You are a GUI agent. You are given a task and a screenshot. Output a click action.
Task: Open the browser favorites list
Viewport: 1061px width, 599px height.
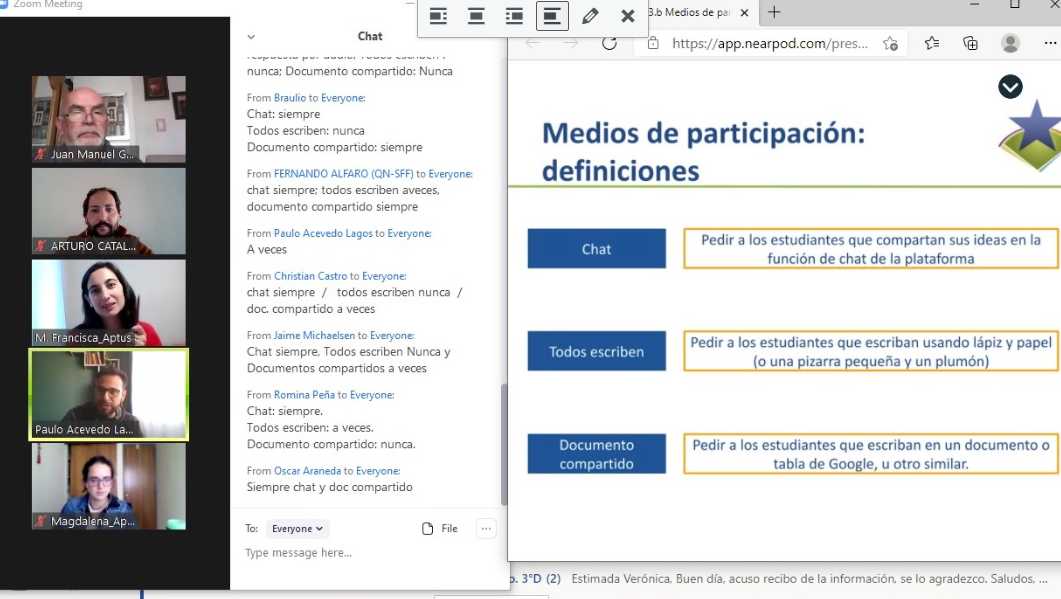[x=932, y=43]
